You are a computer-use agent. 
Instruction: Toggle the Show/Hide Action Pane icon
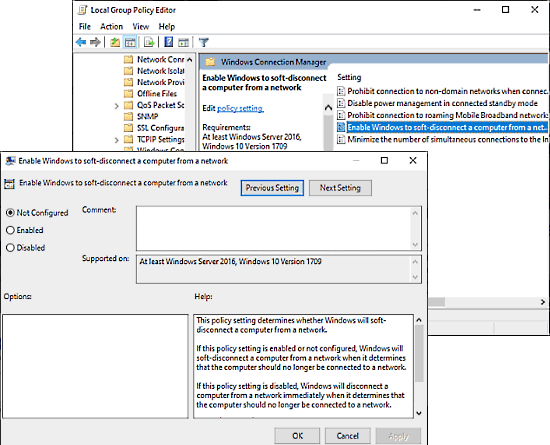(183, 42)
